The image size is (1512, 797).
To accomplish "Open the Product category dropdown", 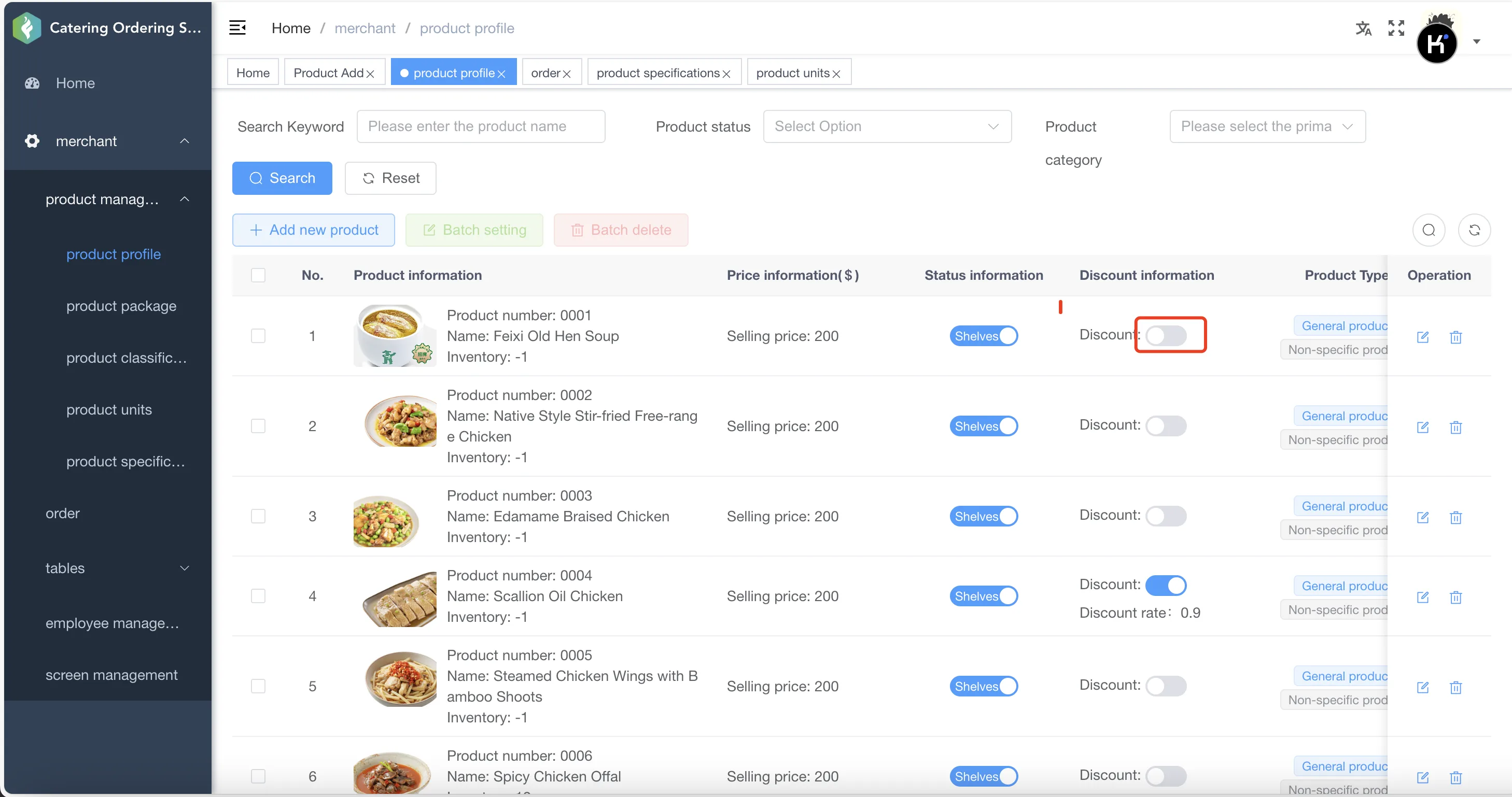I will tap(1267, 126).
